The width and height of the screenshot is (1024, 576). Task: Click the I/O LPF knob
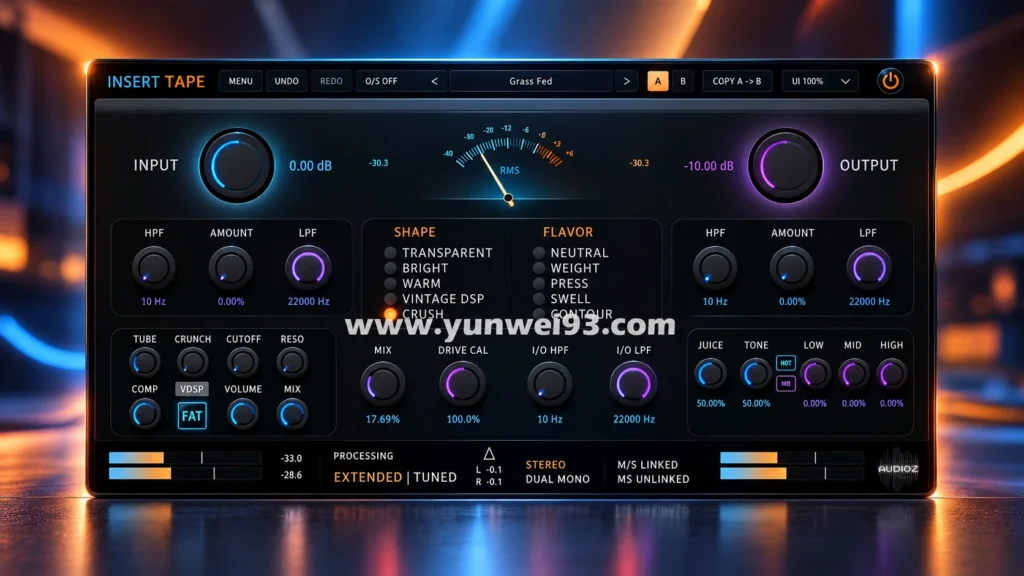coord(633,384)
